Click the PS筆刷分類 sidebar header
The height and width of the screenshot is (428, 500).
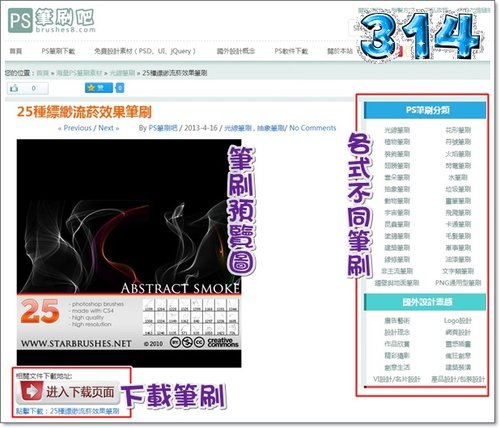(x=425, y=110)
